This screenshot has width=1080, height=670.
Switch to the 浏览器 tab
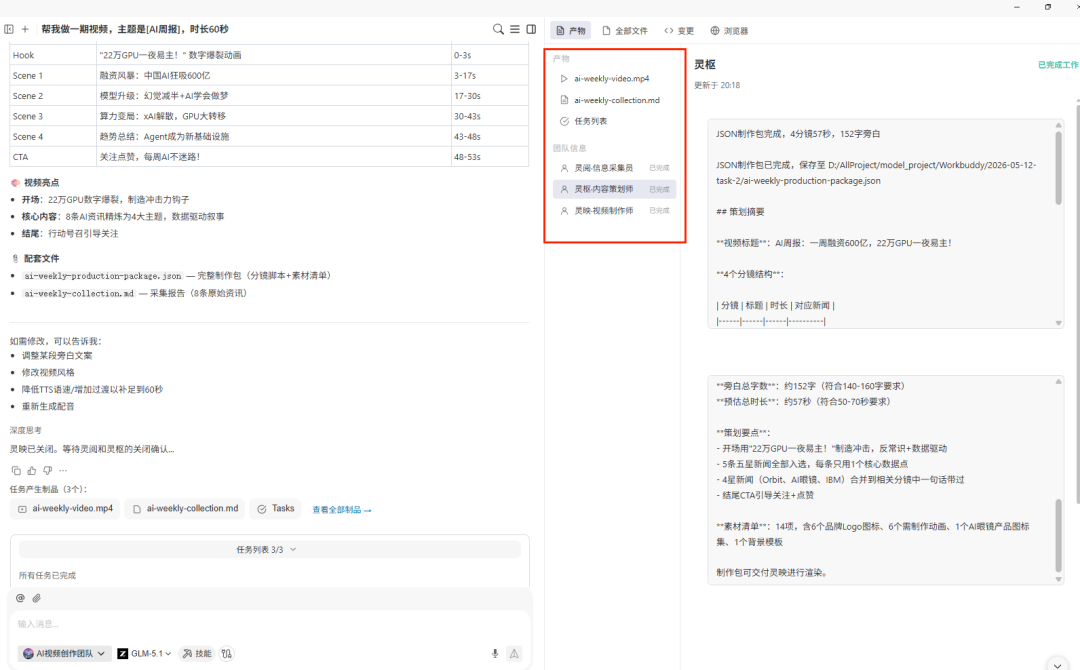(729, 30)
